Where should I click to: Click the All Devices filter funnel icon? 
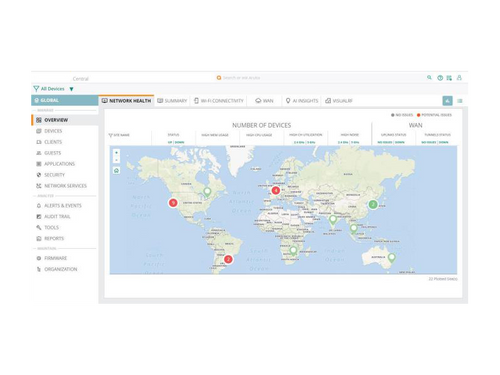(x=36, y=89)
